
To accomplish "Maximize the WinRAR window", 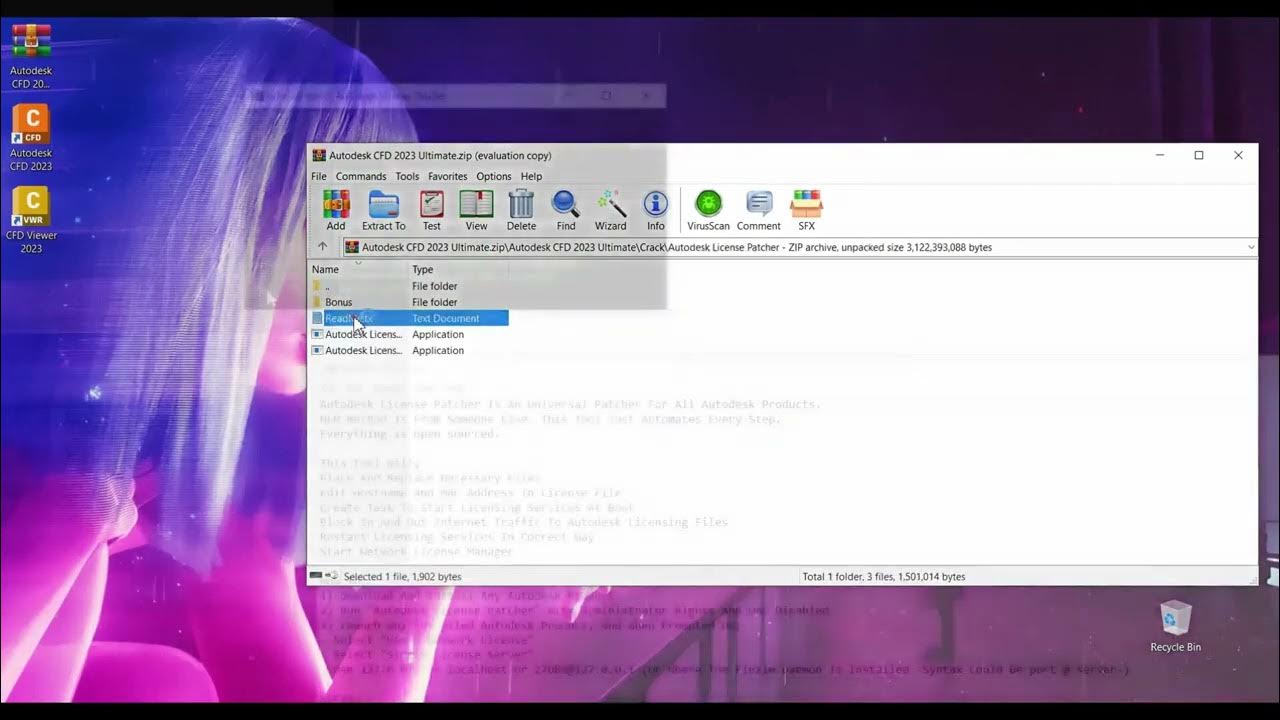I will (x=1199, y=155).
